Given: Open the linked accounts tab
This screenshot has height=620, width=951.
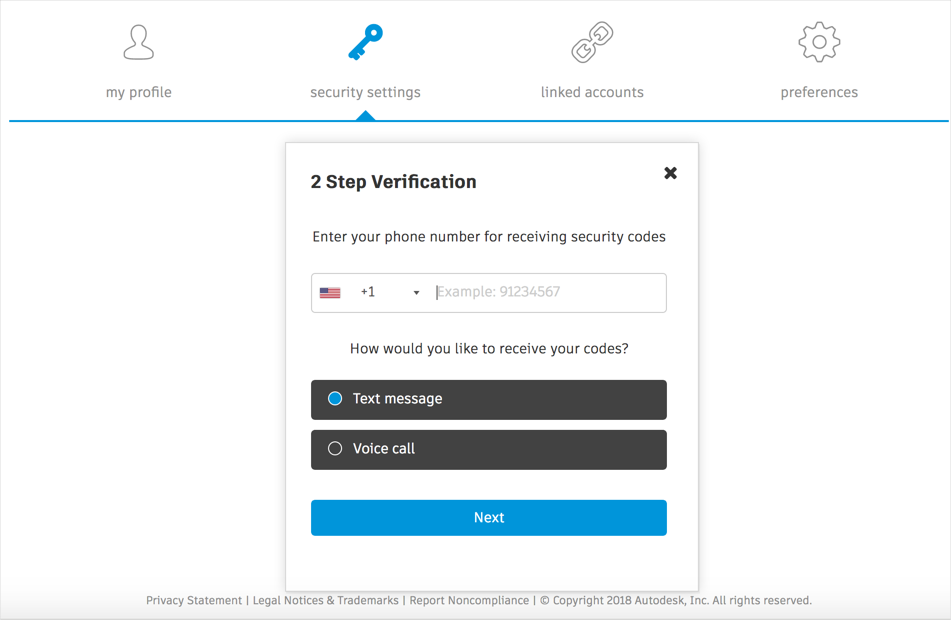Looking at the screenshot, I should pos(592,92).
